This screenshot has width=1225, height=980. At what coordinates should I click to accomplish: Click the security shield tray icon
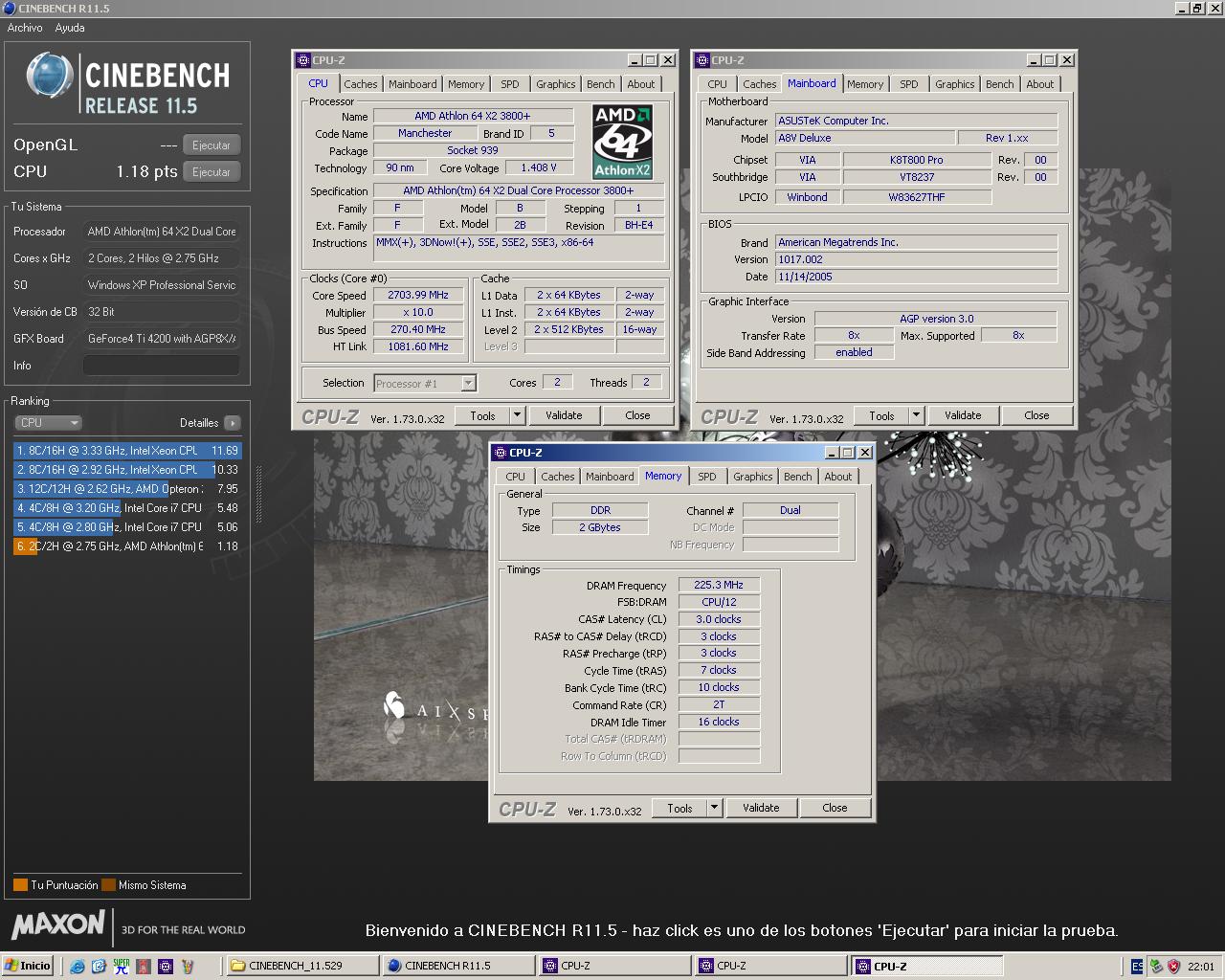[1173, 967]
